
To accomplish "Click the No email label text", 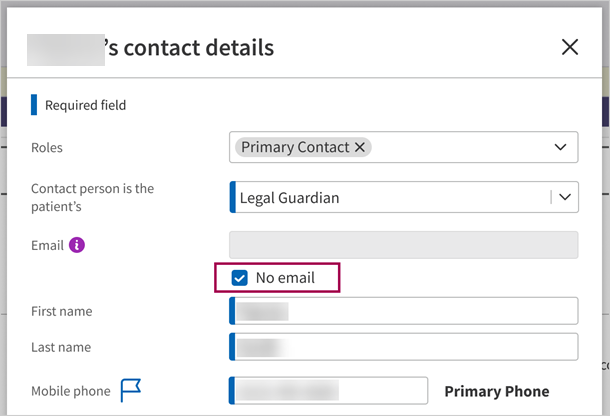I will click(285, 277).
